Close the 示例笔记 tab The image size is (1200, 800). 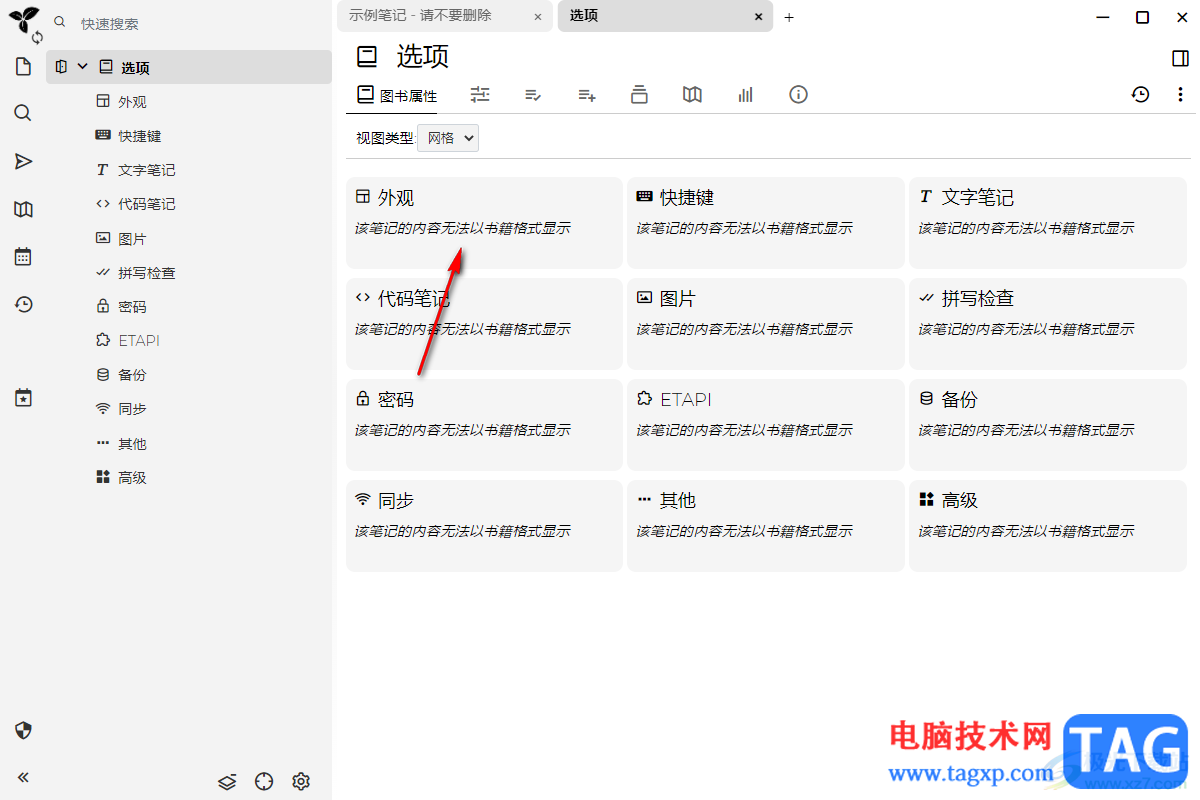click(x=538, y=17)
